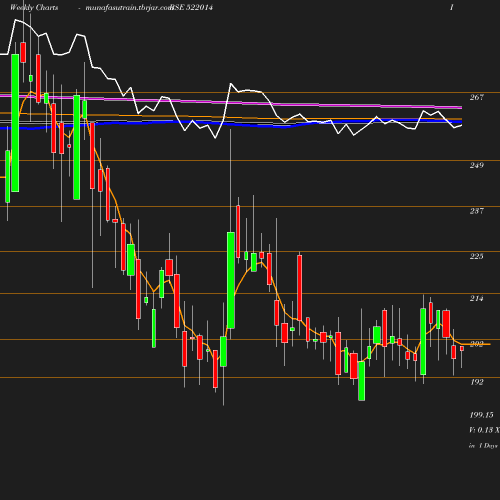Click the 192 price axis label
Screen dimensions: 500x500
click(x=477, y=382)
